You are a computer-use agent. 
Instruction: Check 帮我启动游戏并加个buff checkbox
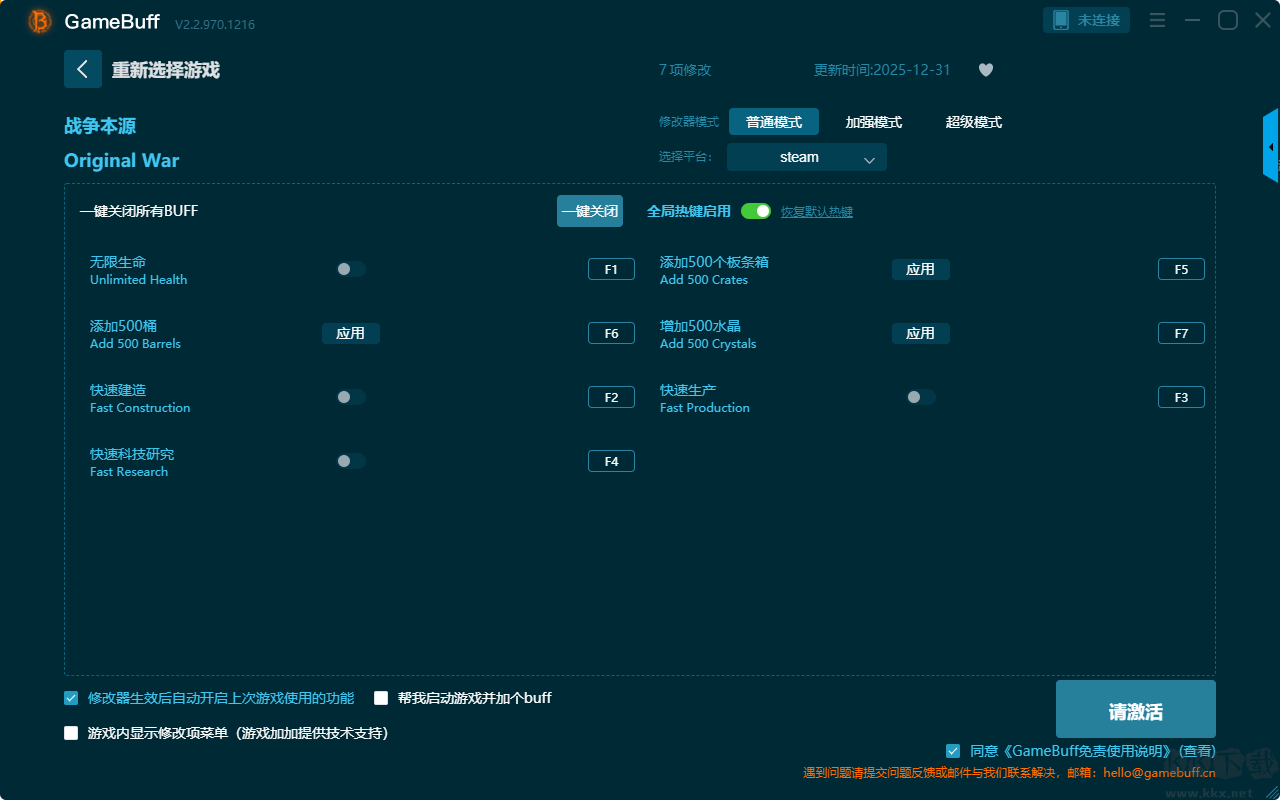coord(381,698)
